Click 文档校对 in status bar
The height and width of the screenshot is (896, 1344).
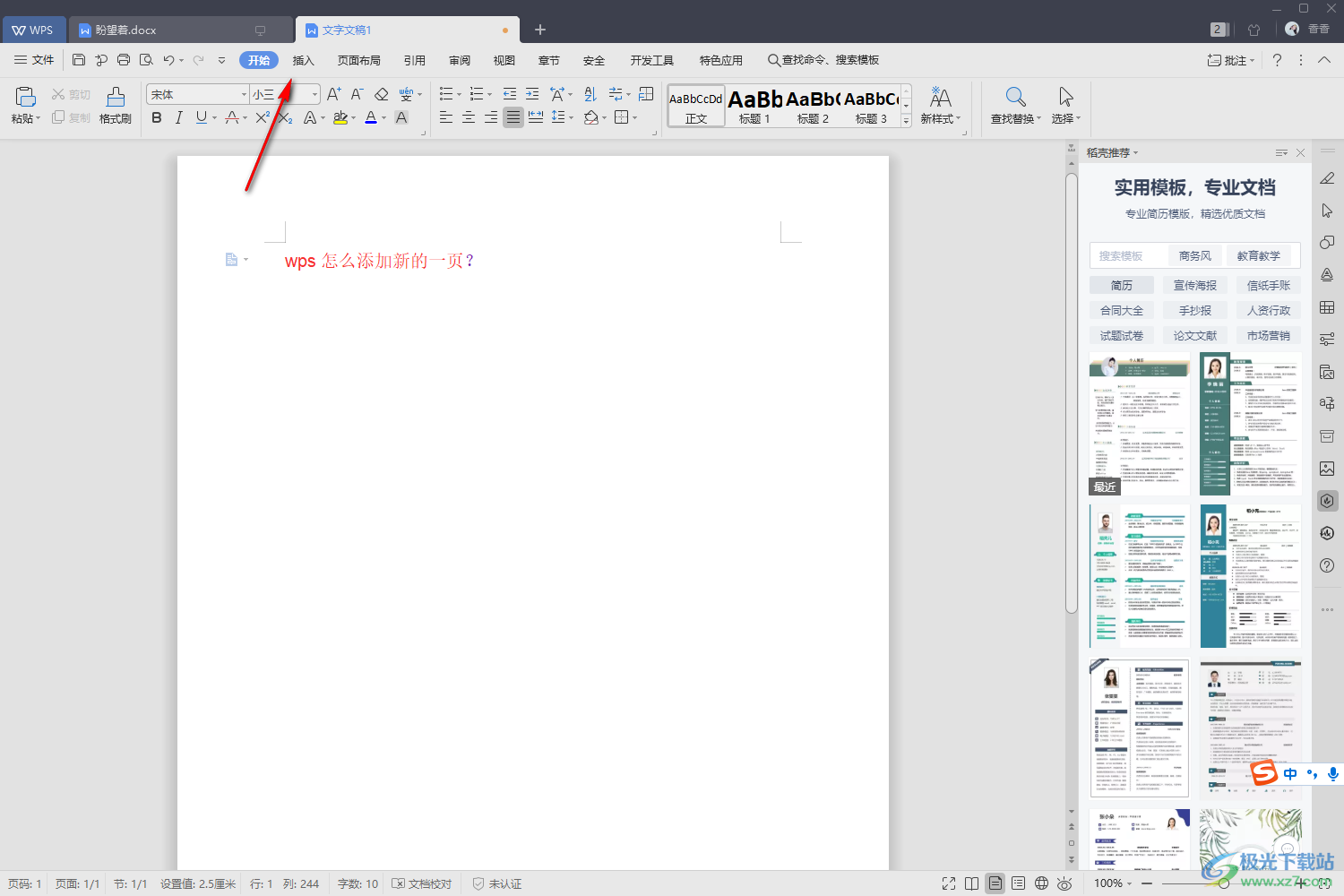(422, 883)
